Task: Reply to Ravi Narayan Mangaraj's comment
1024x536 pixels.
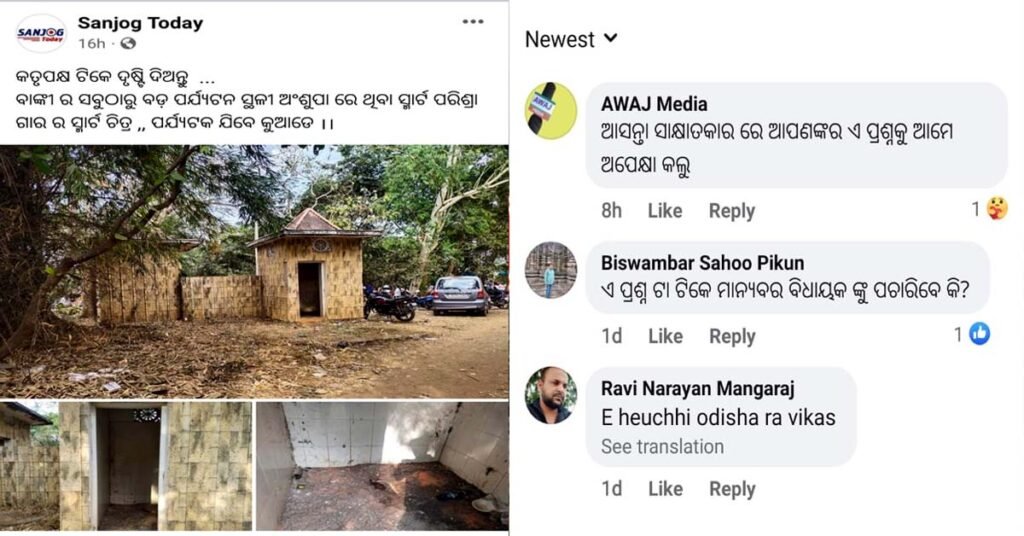Action: 732,489
